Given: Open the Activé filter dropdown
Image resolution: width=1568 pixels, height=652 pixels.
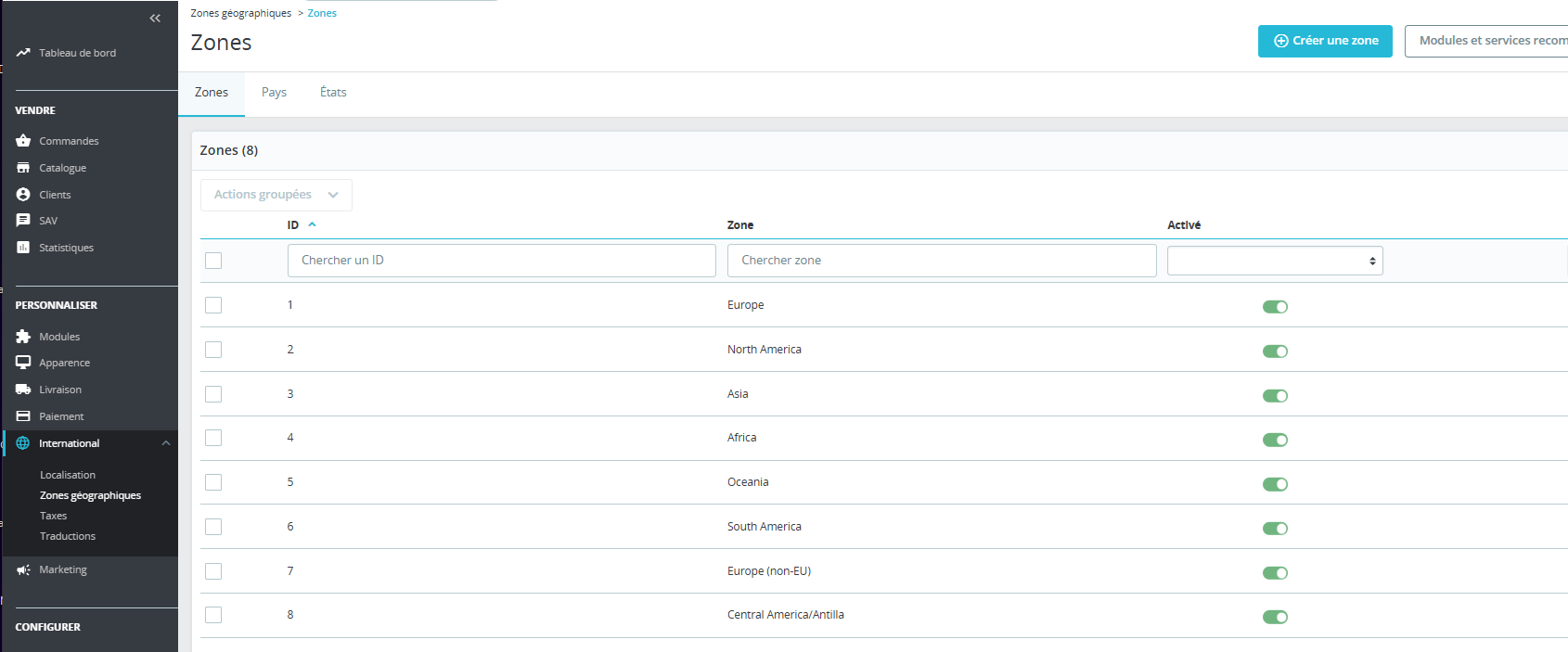Looking at the screenshot, I should pyautogui.click(x=1274, y=261).
